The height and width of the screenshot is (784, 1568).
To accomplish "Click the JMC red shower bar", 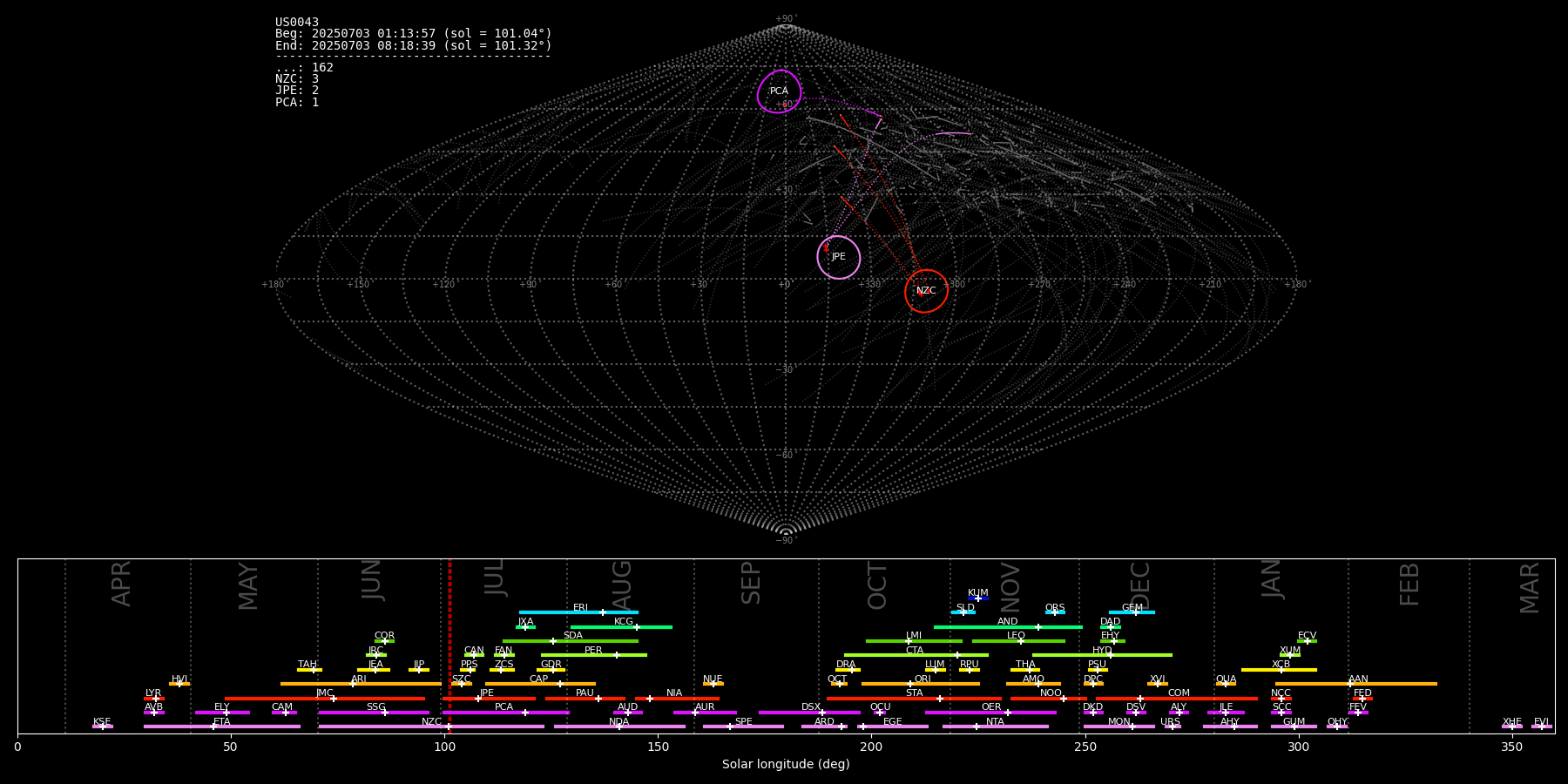I will pyautogui.click(x=325, y=699).
